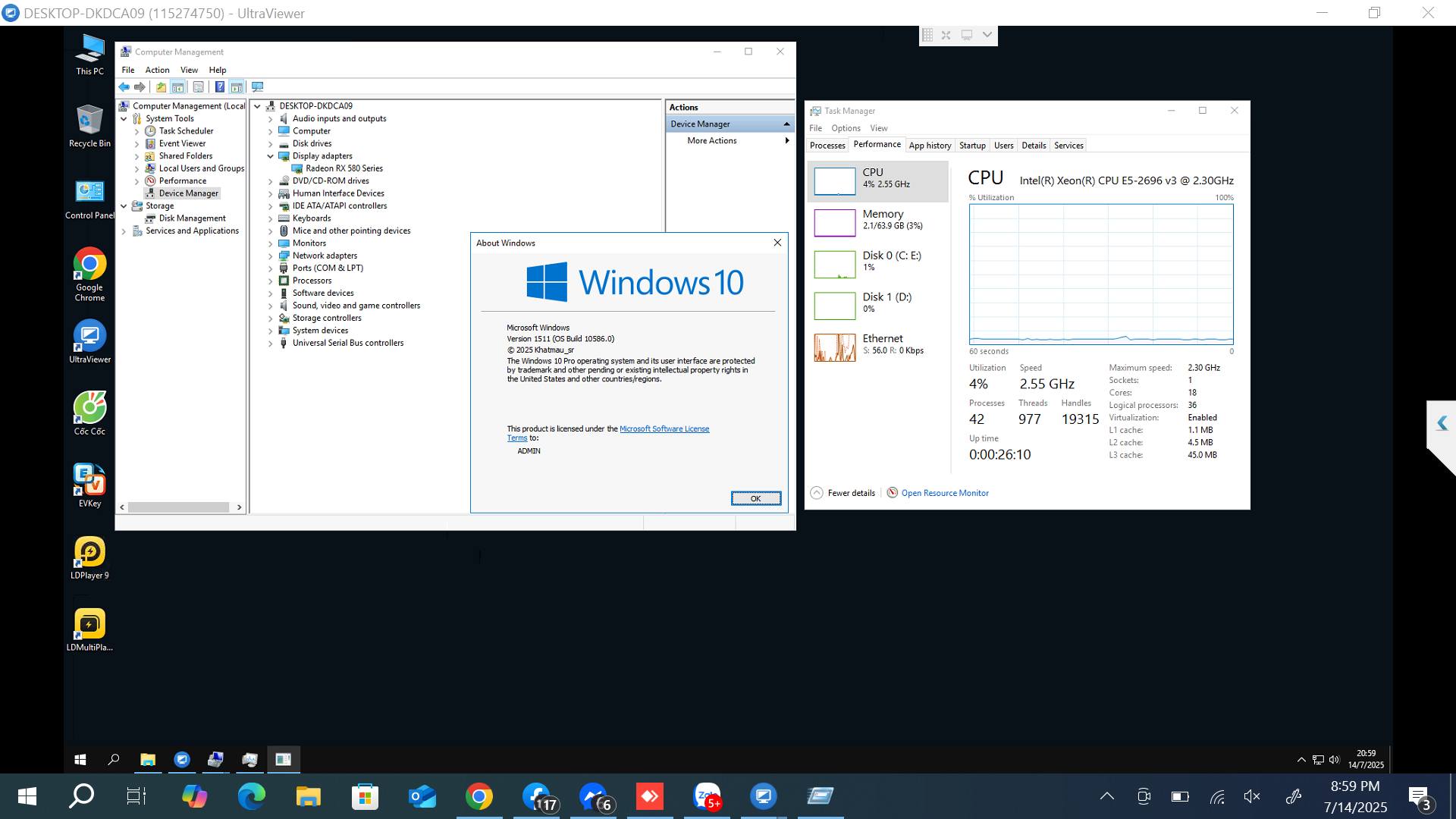1456x819 pixels.
Task: Open Cốc Cốc browser desktop icon
Action: [89, 413]
